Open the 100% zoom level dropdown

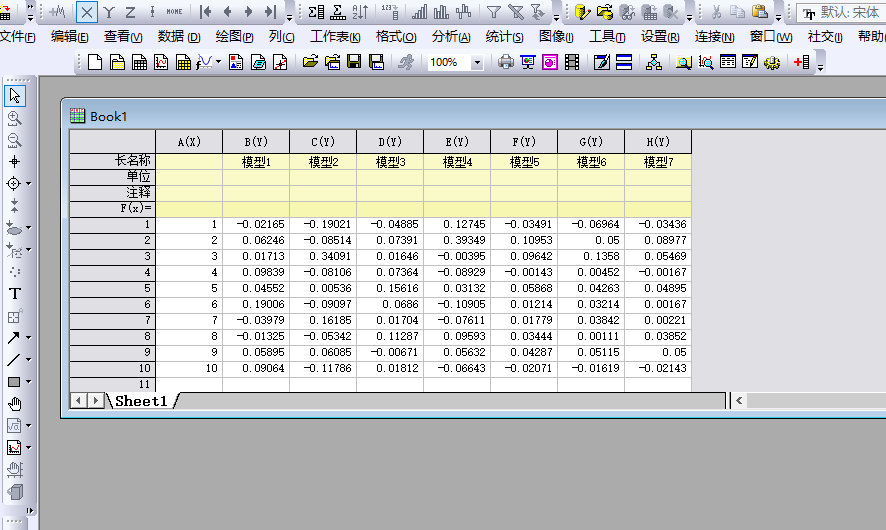(476, 62)
